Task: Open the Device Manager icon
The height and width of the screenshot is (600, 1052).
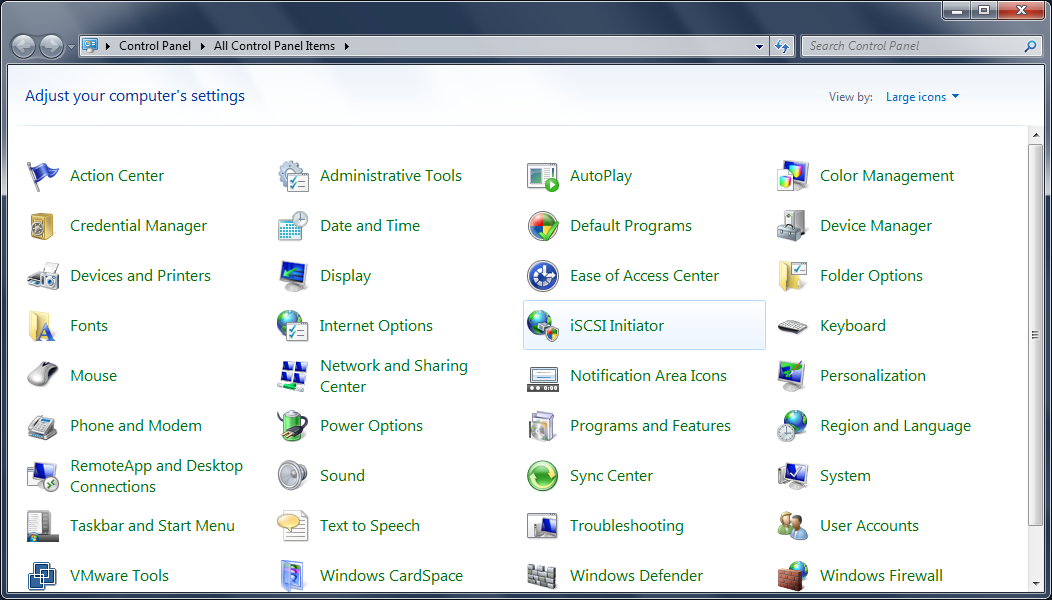Action: coord(793,226)
